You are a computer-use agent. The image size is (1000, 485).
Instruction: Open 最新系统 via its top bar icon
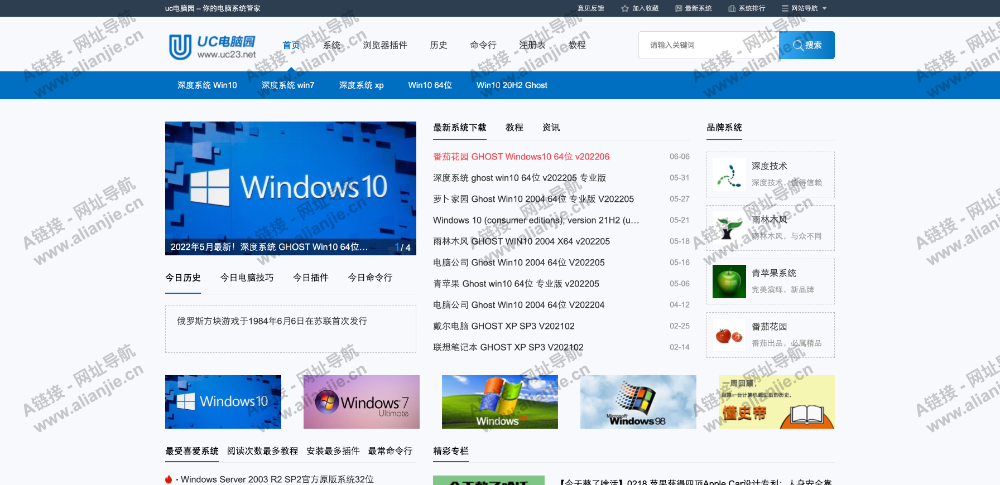pos(678,8)
